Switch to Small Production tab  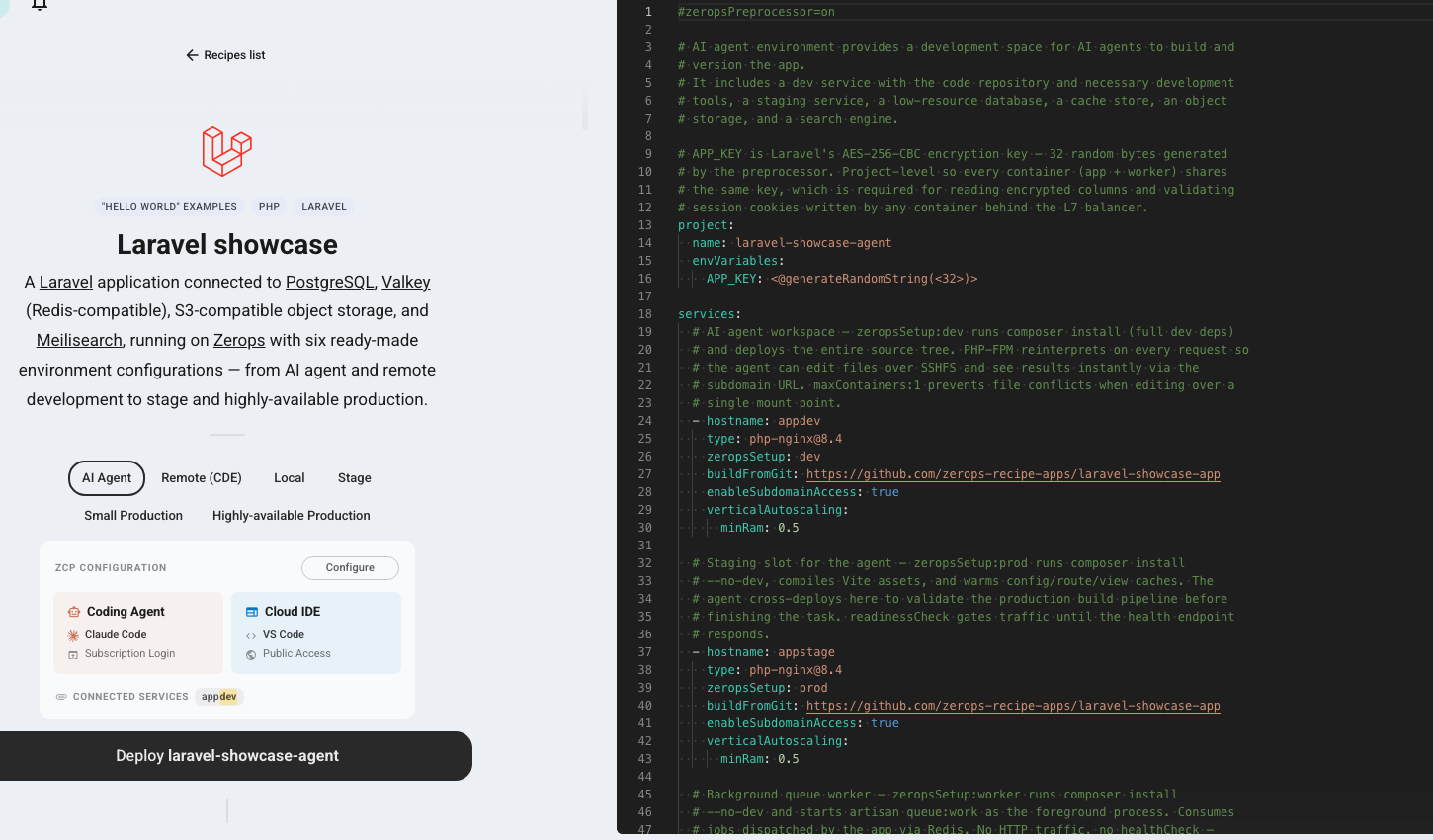(x=133, y=516)
